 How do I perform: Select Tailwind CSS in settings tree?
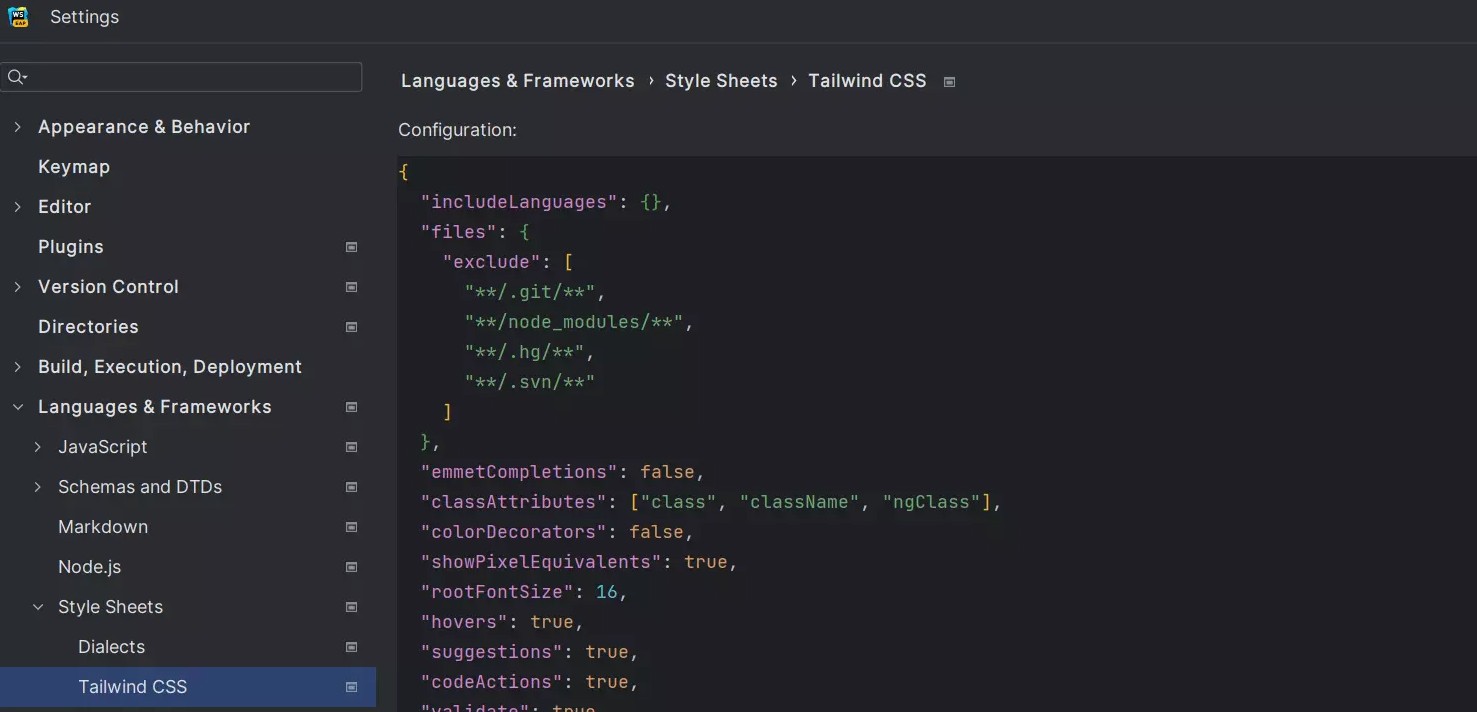[133, 687]
